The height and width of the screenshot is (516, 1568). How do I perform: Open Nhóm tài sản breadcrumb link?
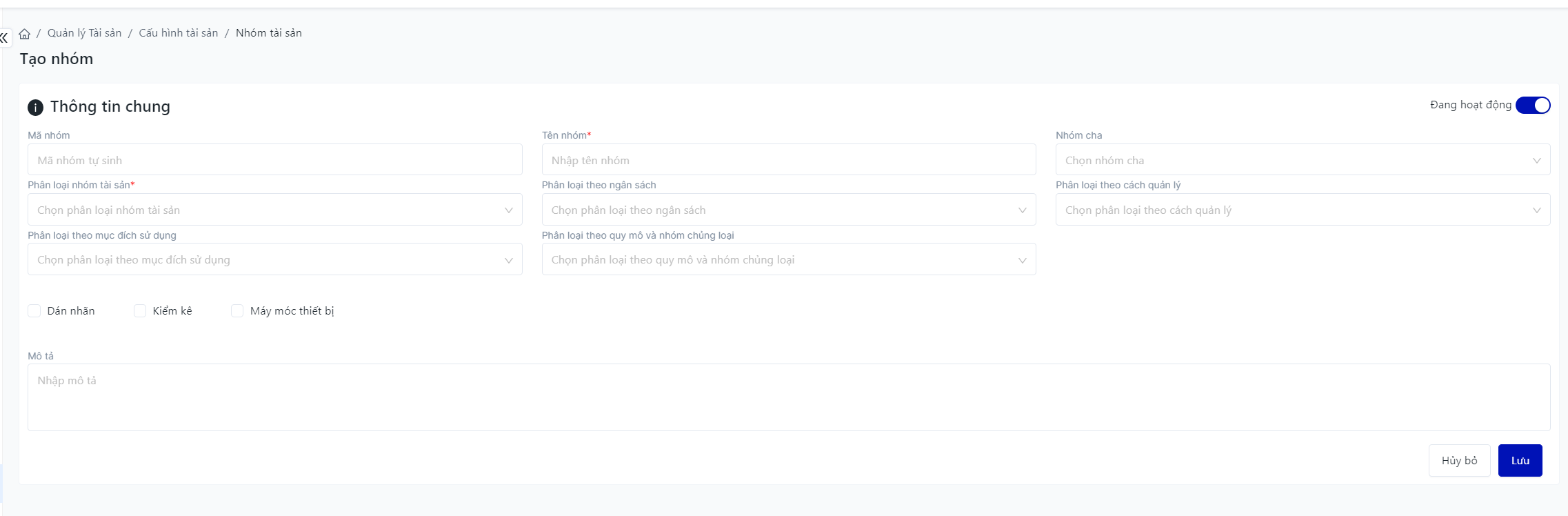pyautogui.click(x=269, y=33)
